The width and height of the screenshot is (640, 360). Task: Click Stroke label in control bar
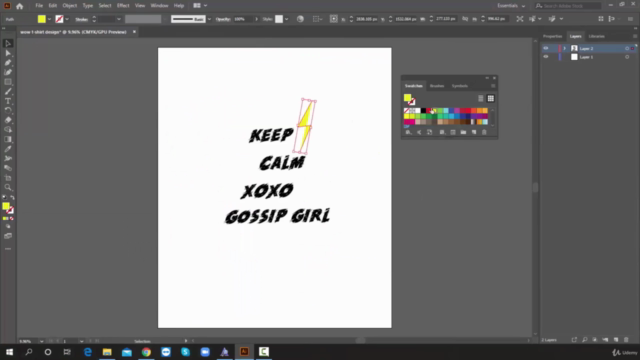point(82,19)
